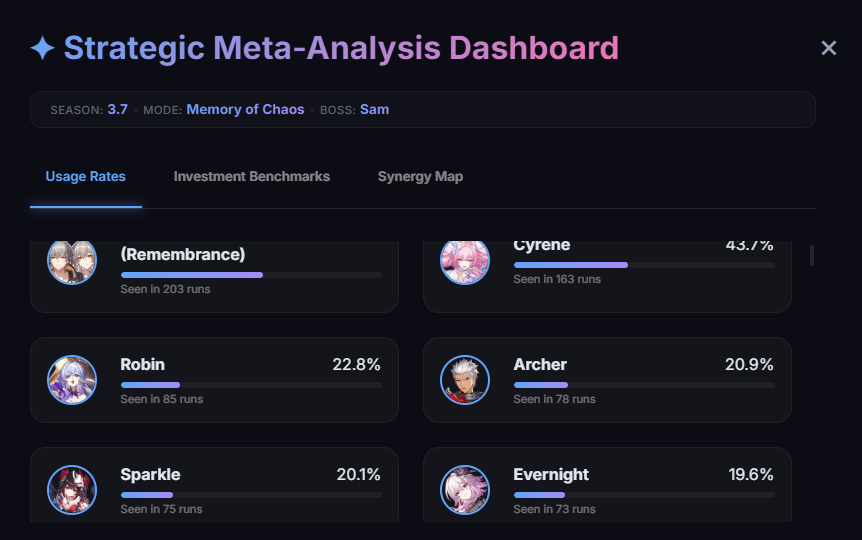Screen dimensions: 862x540
Task: Click Robin's usage rate progress bar
Action: pos(250,384)
